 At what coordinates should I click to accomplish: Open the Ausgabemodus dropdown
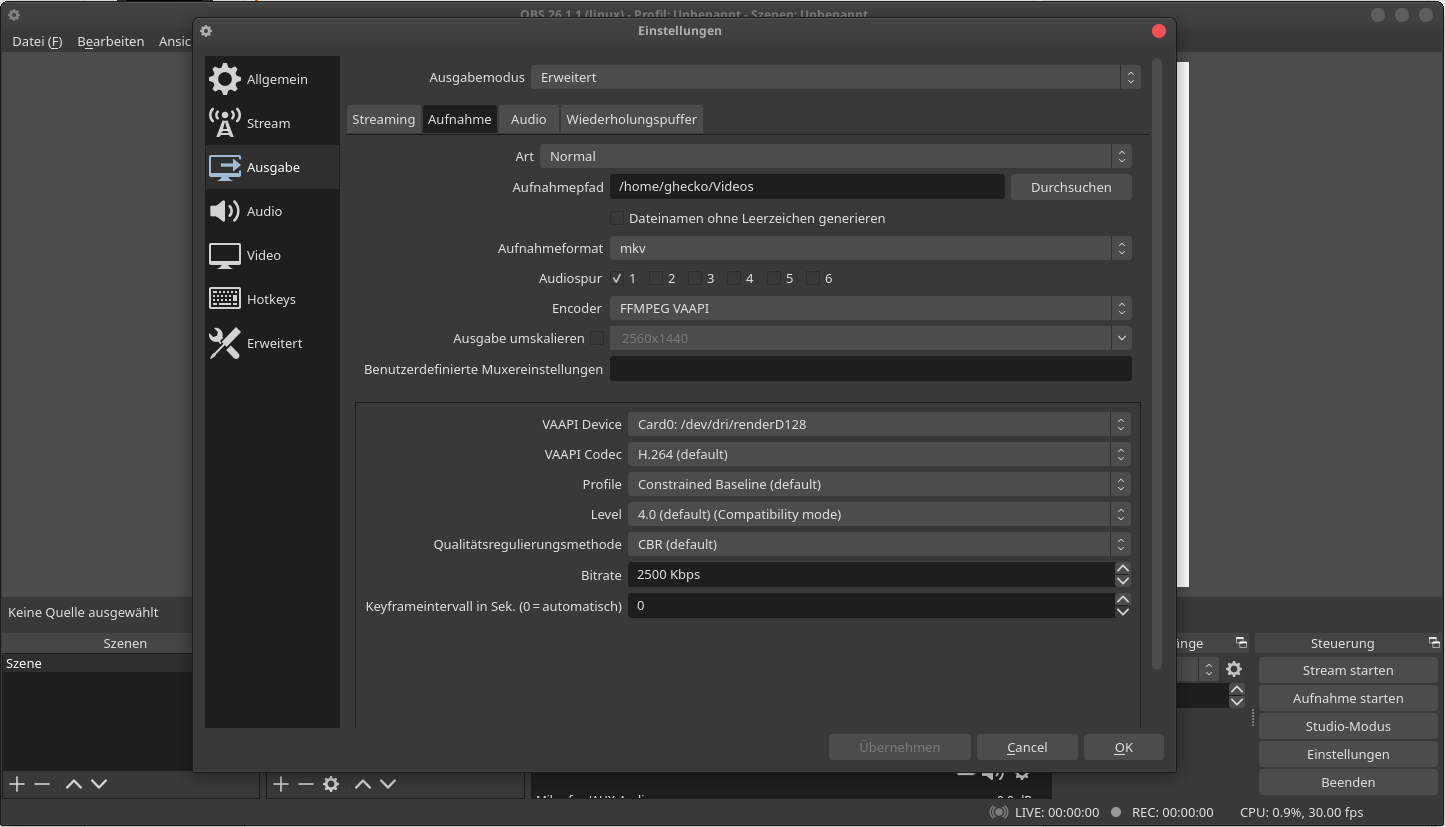[835, 77]
